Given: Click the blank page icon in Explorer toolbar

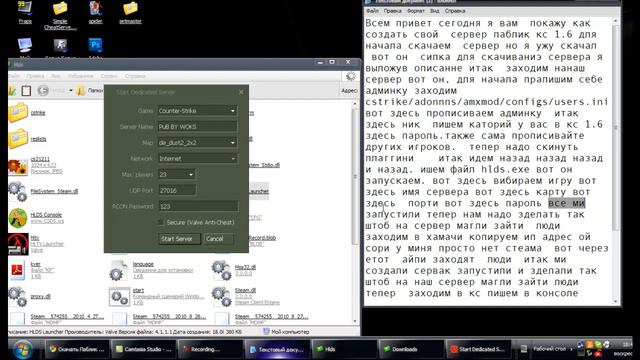Looking at the screenshot, I should (x=27, y=91).
